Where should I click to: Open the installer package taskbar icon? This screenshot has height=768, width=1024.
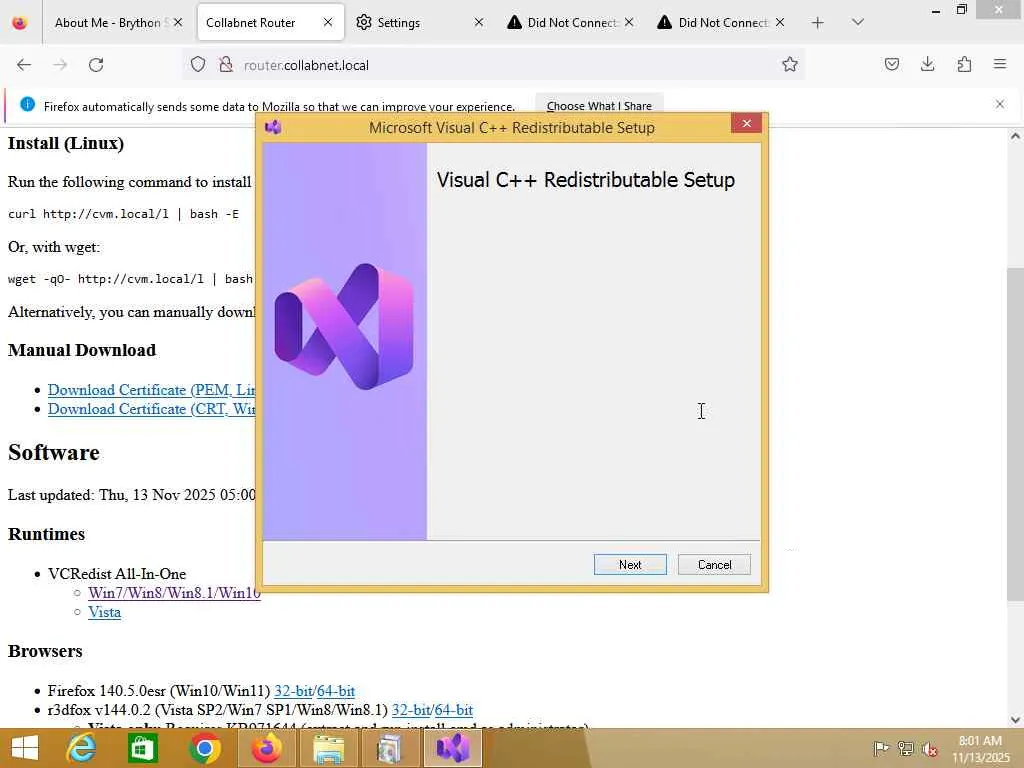(x=390, y=748)
